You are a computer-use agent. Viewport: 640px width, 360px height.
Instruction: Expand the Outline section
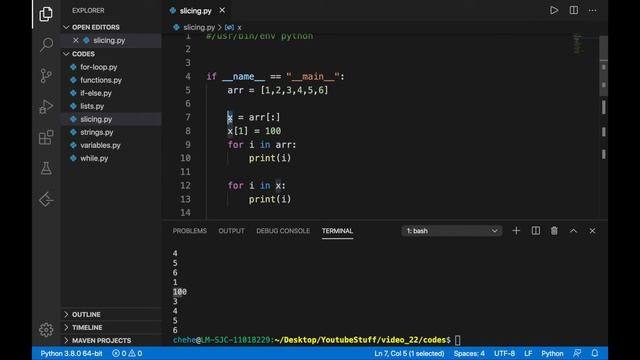[111, 314]
